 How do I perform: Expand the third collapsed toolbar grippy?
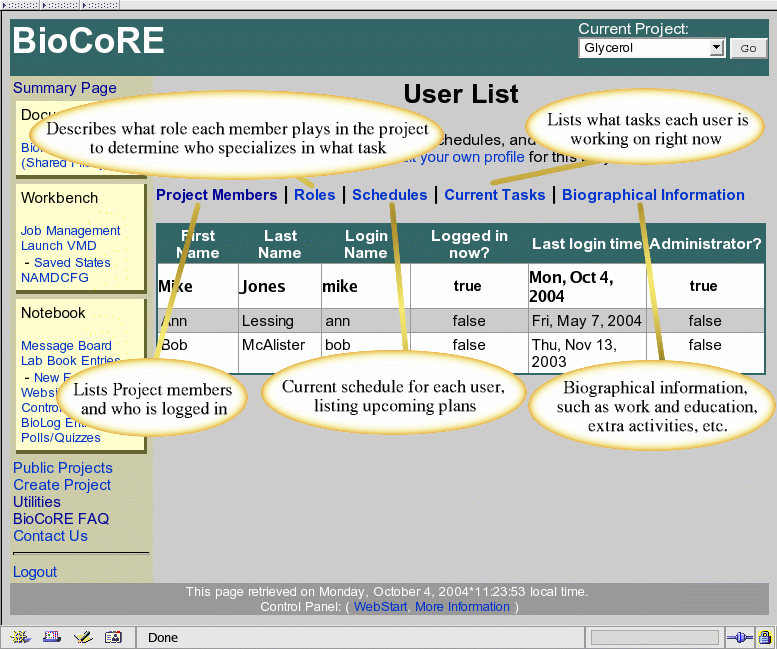tap(98, 5)
